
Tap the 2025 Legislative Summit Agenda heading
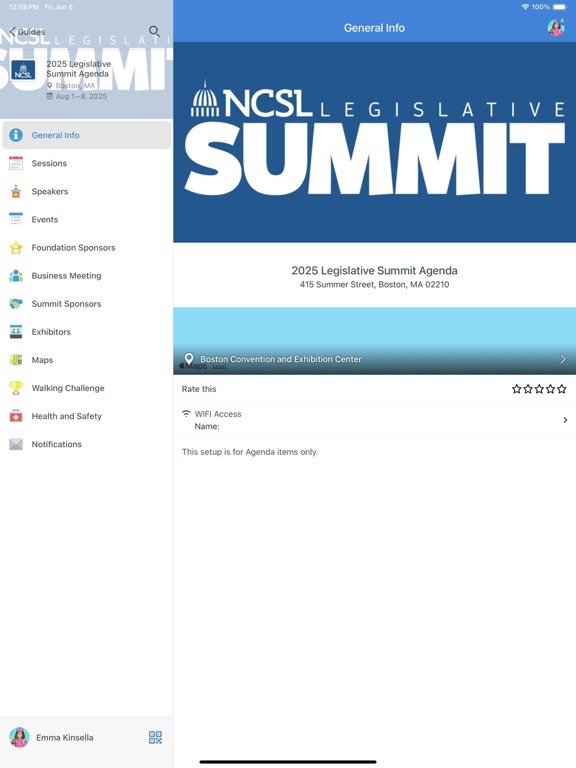tap(374, 270)
